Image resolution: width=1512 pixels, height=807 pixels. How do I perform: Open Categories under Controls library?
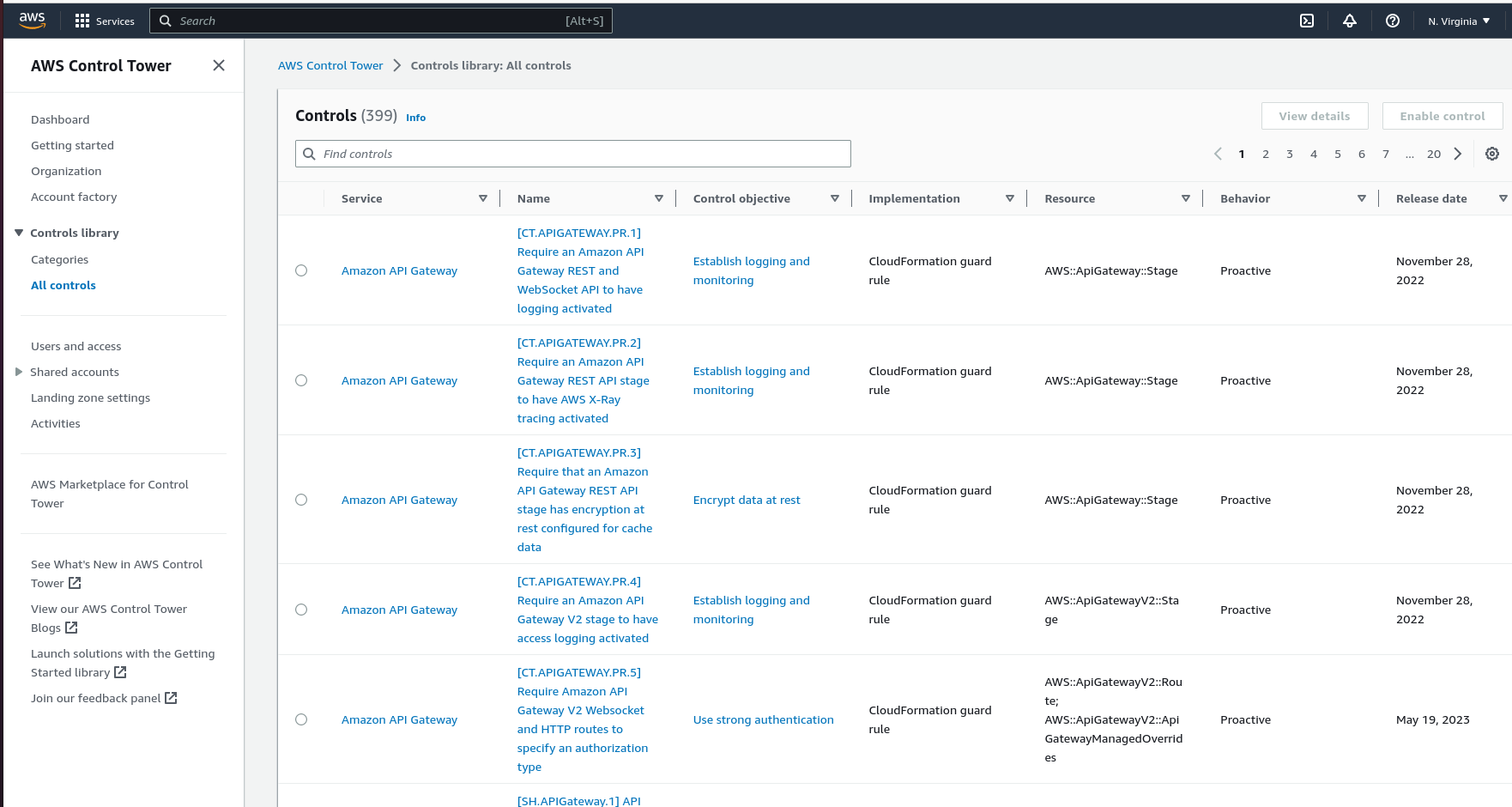(59, 259)
